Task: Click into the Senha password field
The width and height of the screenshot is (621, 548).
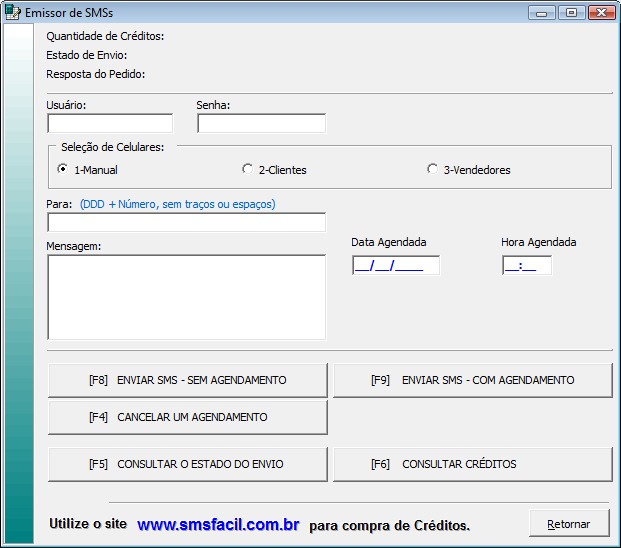Action: (261, 123)
